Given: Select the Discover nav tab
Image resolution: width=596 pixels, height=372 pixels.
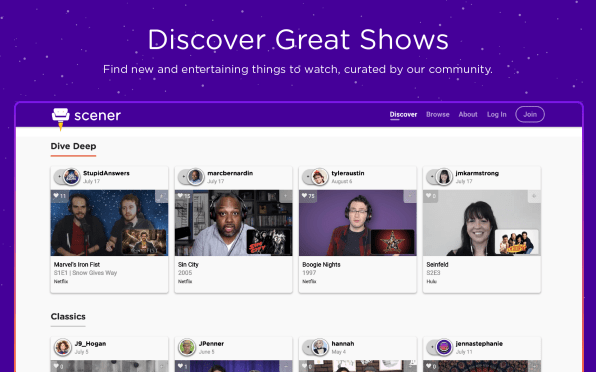Looking at the screenshot, I should point(403,114).
